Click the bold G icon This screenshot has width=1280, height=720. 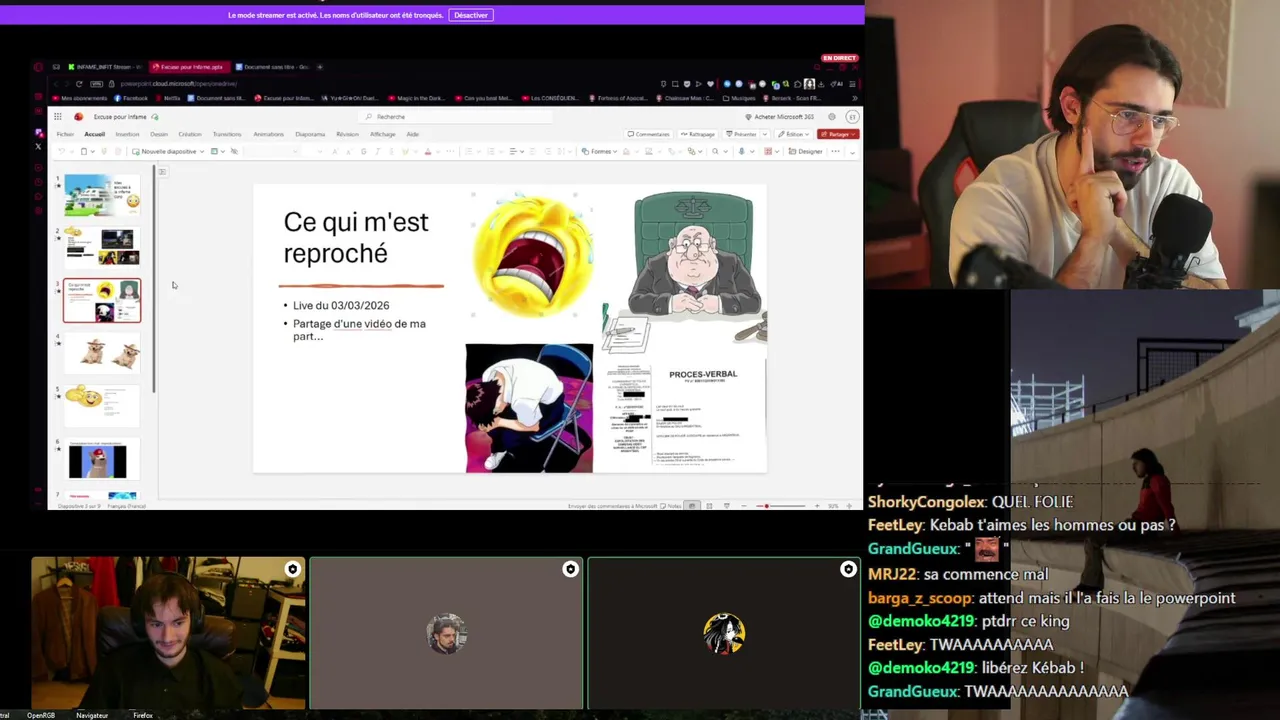tap(363, 151)
